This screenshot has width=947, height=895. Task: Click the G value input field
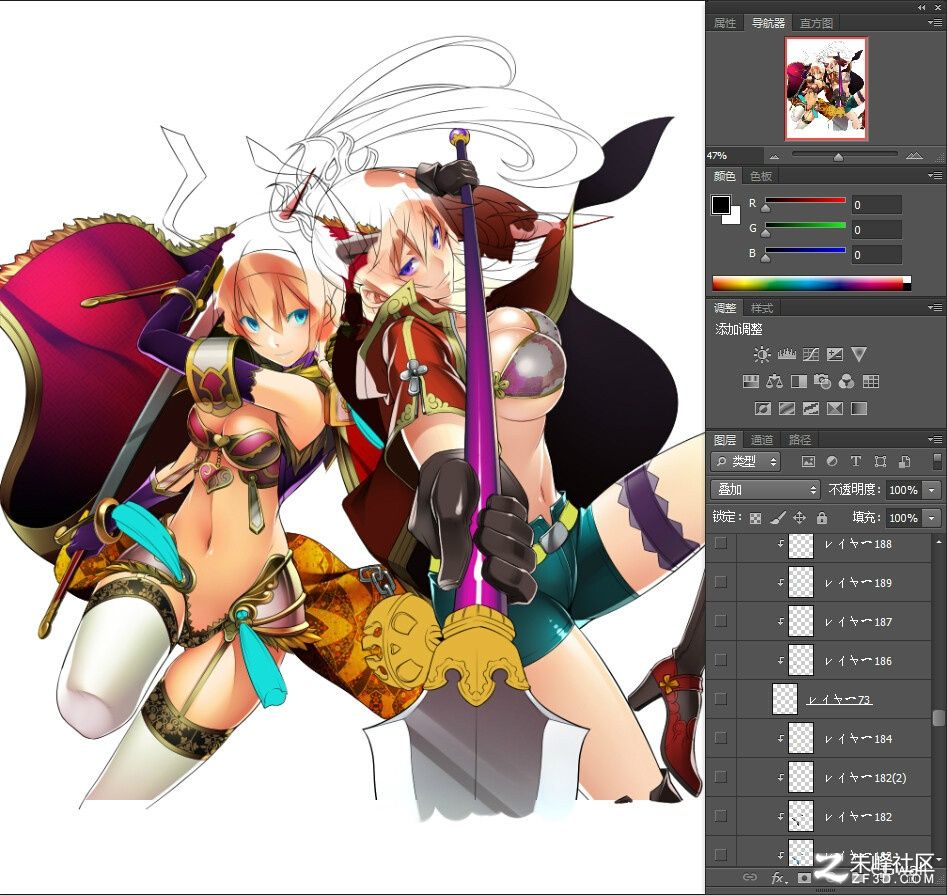click(876, 229)
